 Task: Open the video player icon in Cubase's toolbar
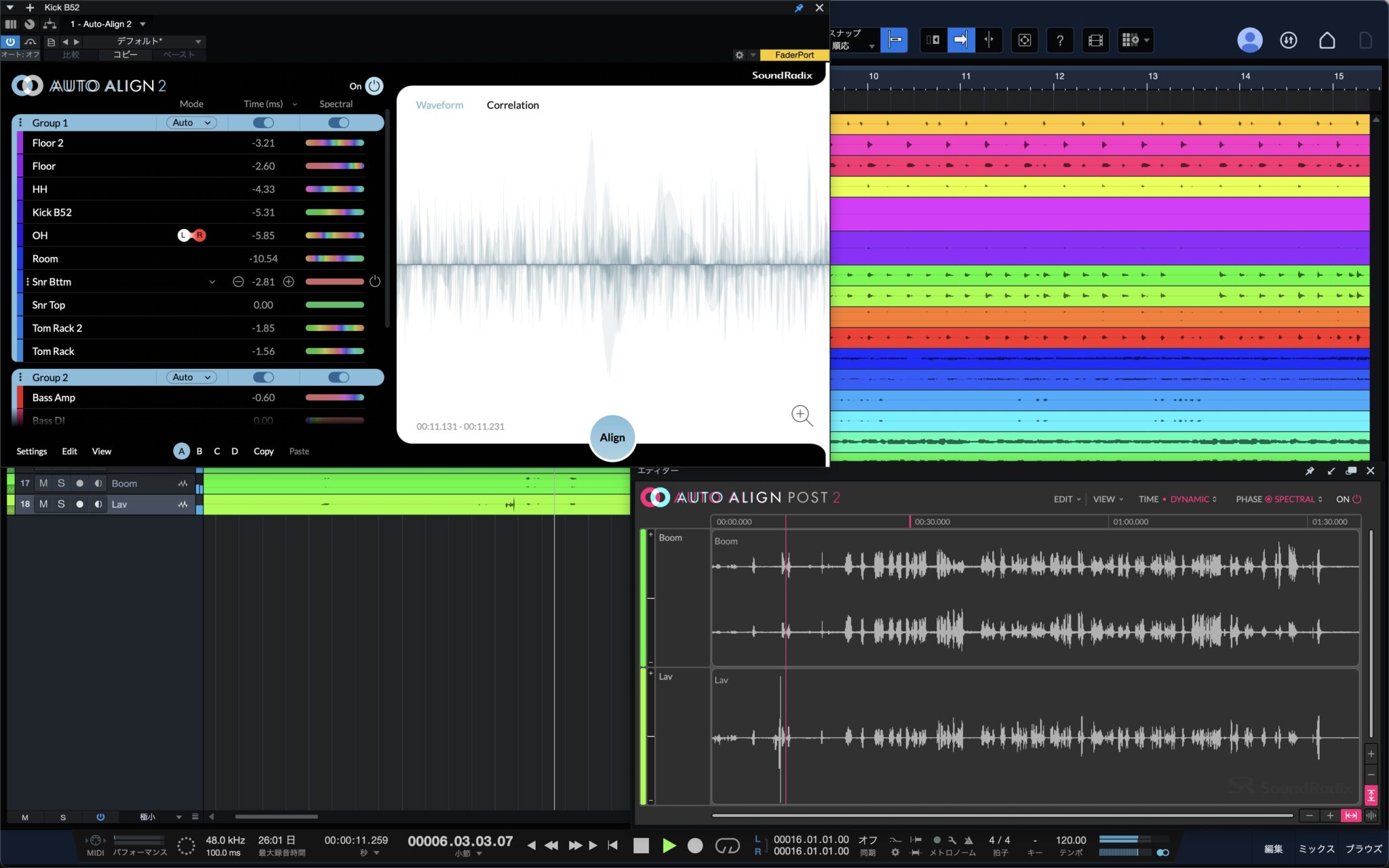tap(1095, 39)
